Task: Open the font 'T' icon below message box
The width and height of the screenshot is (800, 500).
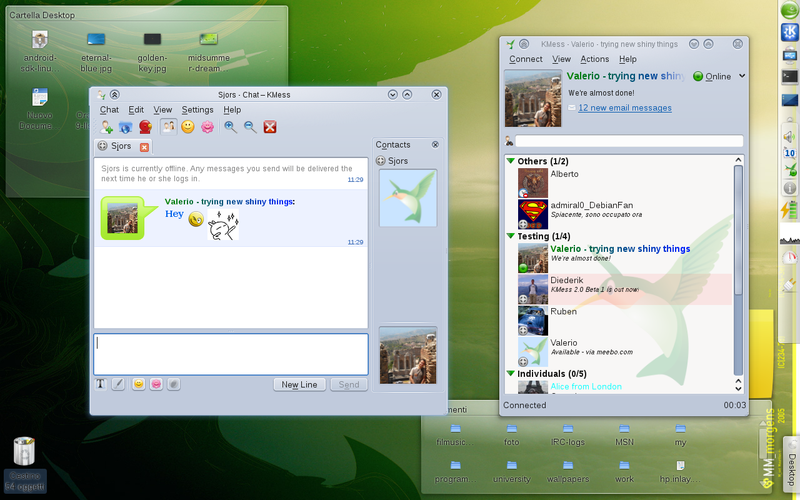Action: pyautogui.click(x=101, y=384)
